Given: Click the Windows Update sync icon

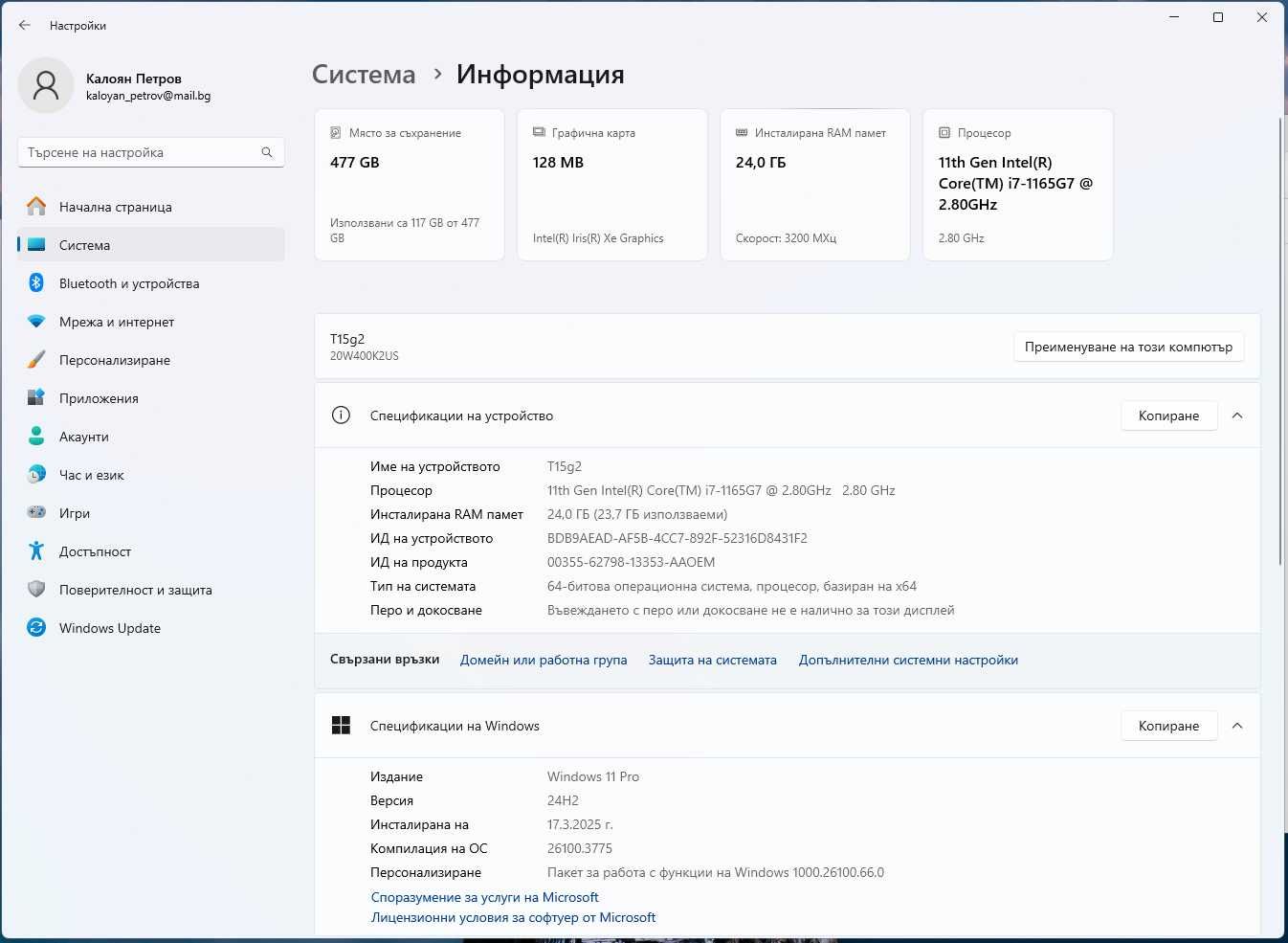Looking at the screenshot, I should (36, 628).
